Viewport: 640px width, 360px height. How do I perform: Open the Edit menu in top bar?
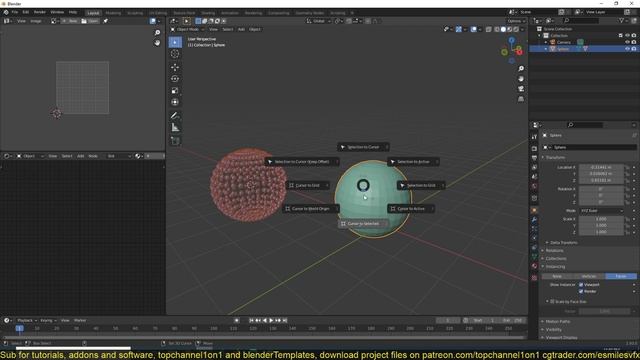pyautogui.click(x=26, y=12)
